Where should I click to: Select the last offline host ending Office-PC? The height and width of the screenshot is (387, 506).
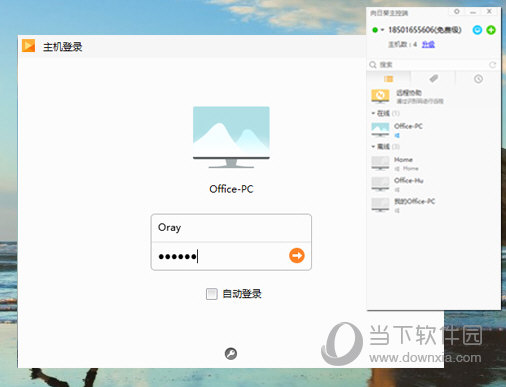[433, 205]
